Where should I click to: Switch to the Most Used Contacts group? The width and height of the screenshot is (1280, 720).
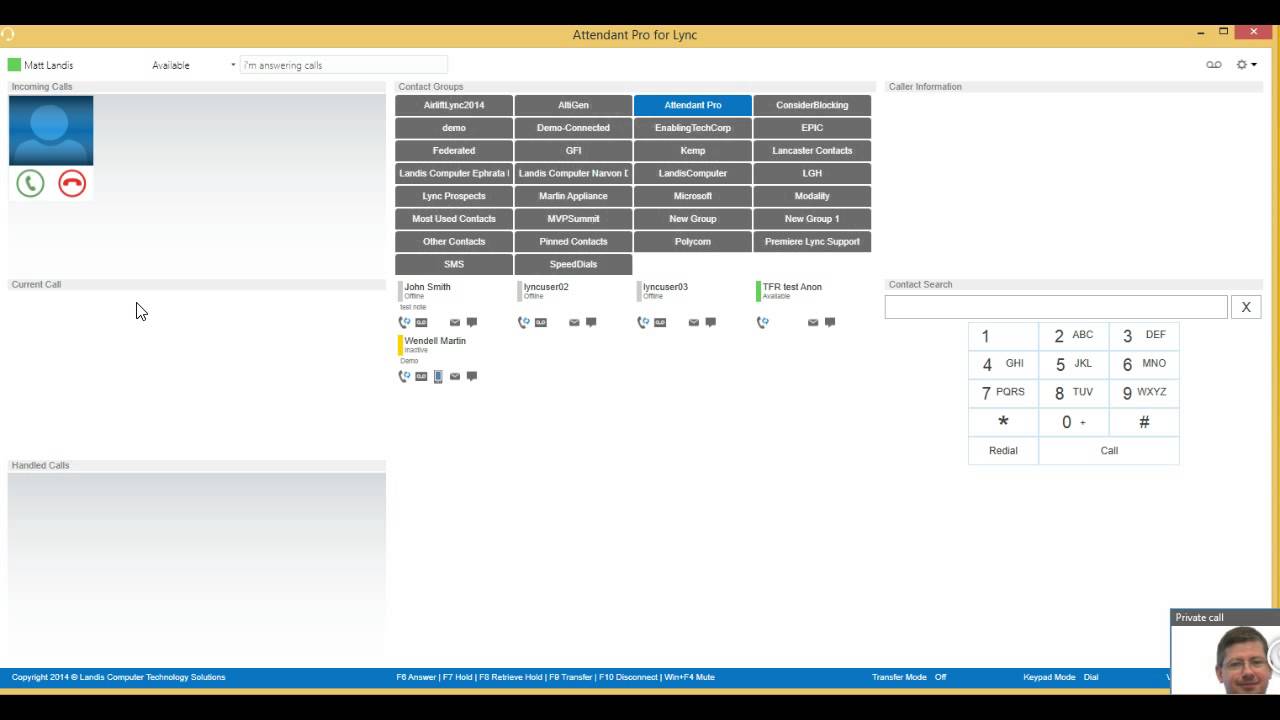point(454,219)
